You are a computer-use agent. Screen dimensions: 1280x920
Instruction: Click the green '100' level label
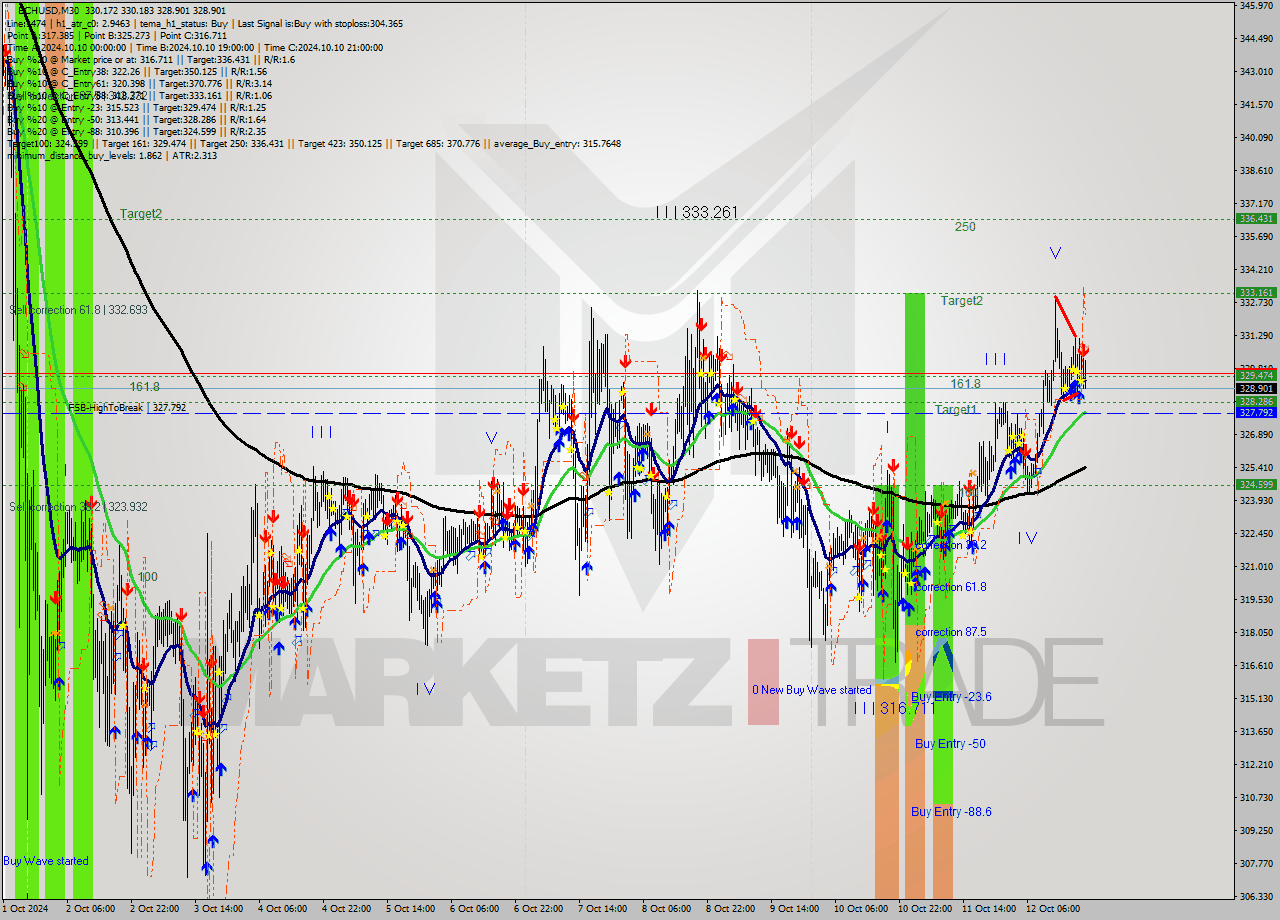(x=147, y=577)
